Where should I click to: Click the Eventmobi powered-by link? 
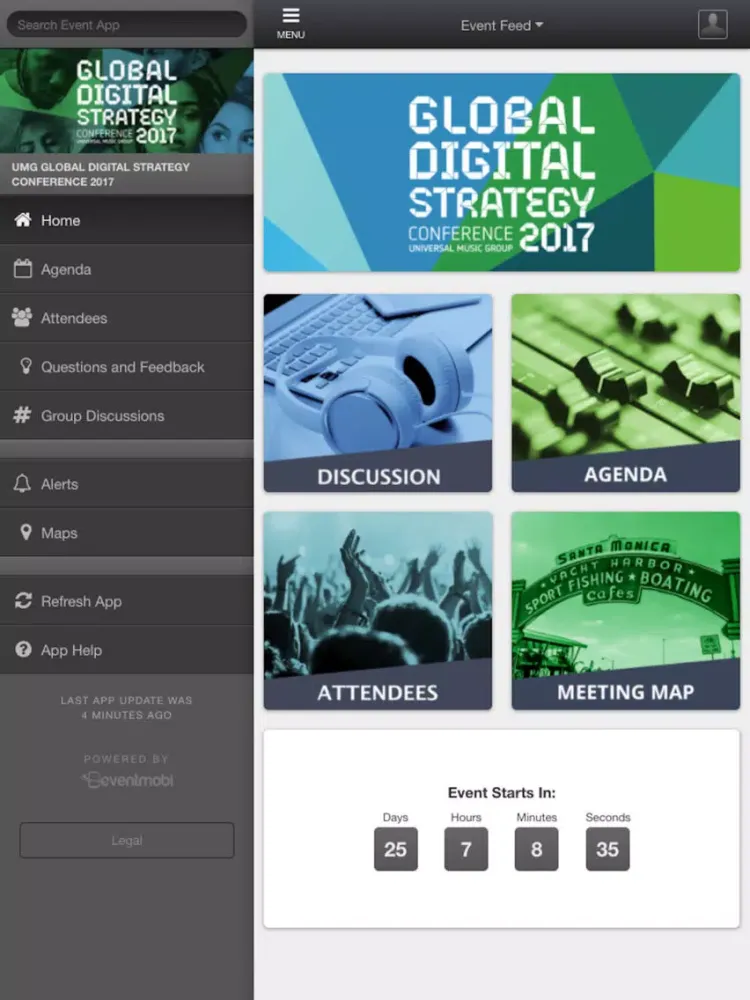pos(127,779)
